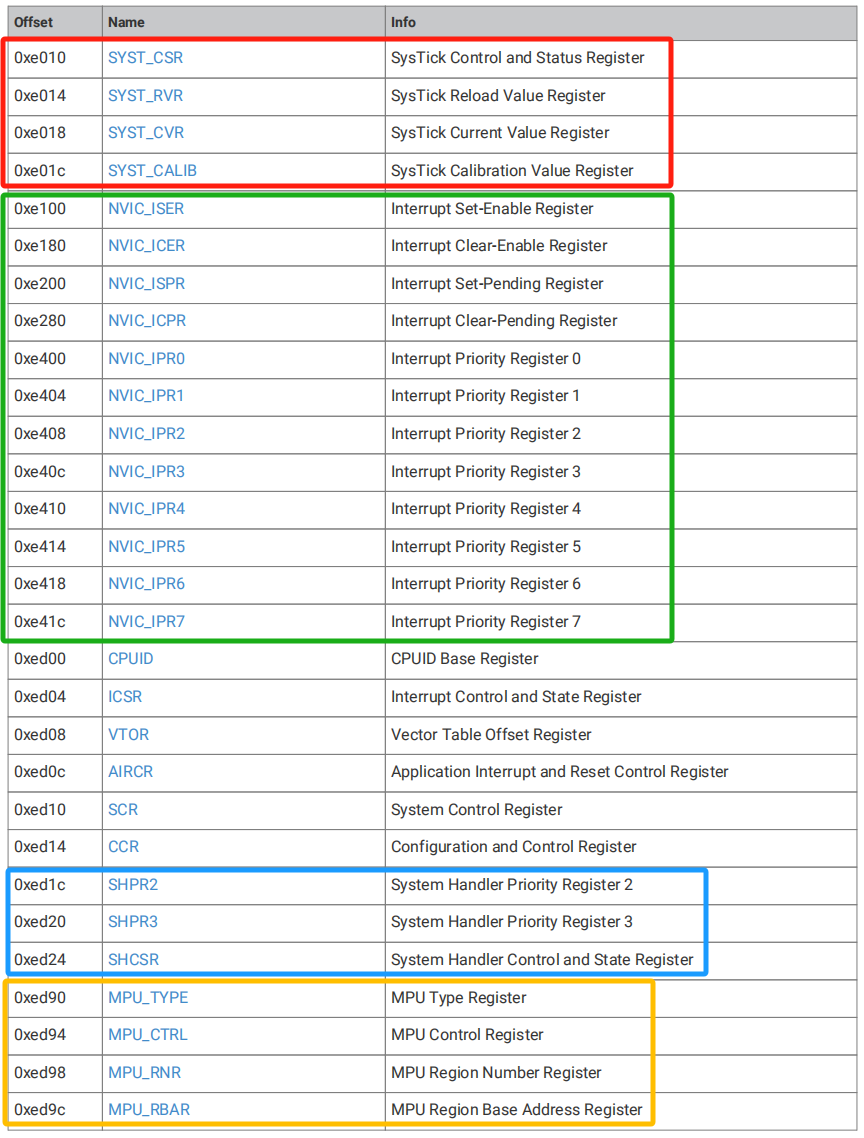Open the CPUID register link
864x1138 pixels.
pos(131,659)
